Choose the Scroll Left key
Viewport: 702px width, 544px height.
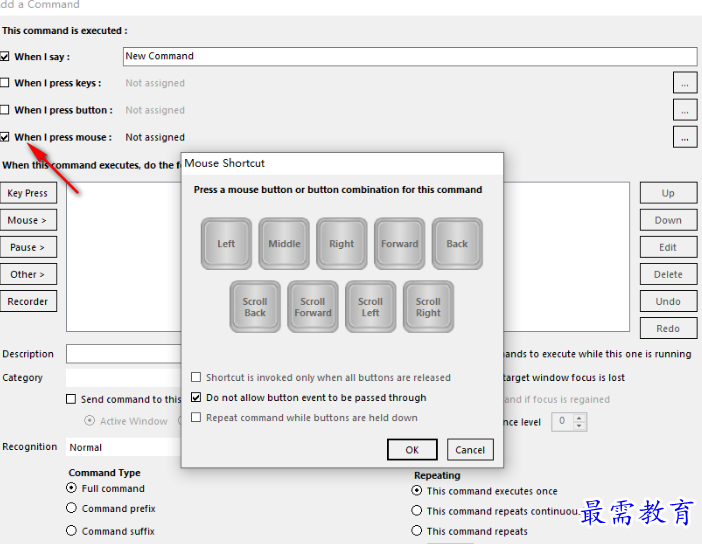point(371,307)
